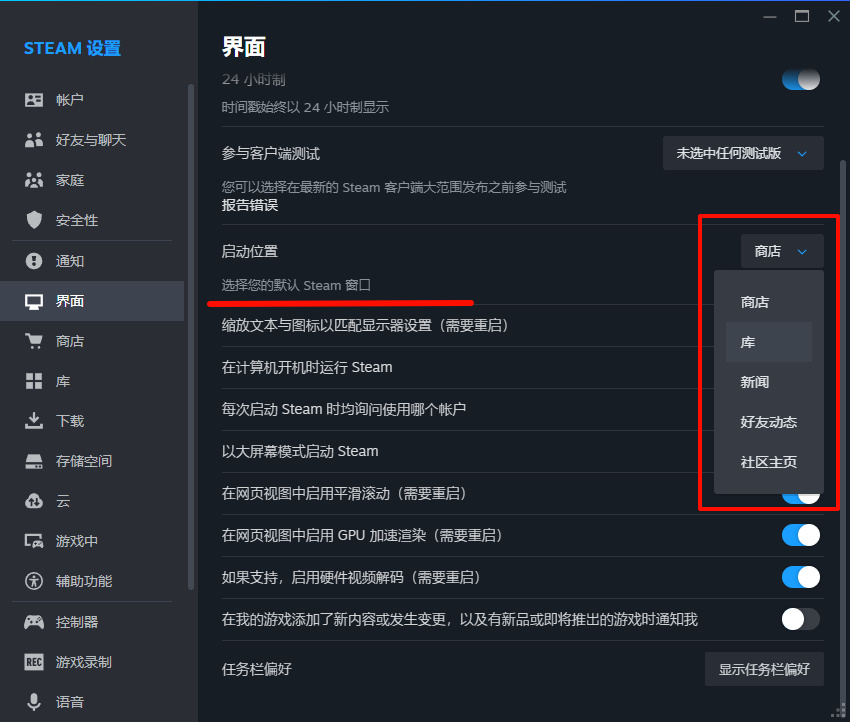Click 以大屏幕模式启动 Steam text

pyautogui.click(x=300, y=451)
